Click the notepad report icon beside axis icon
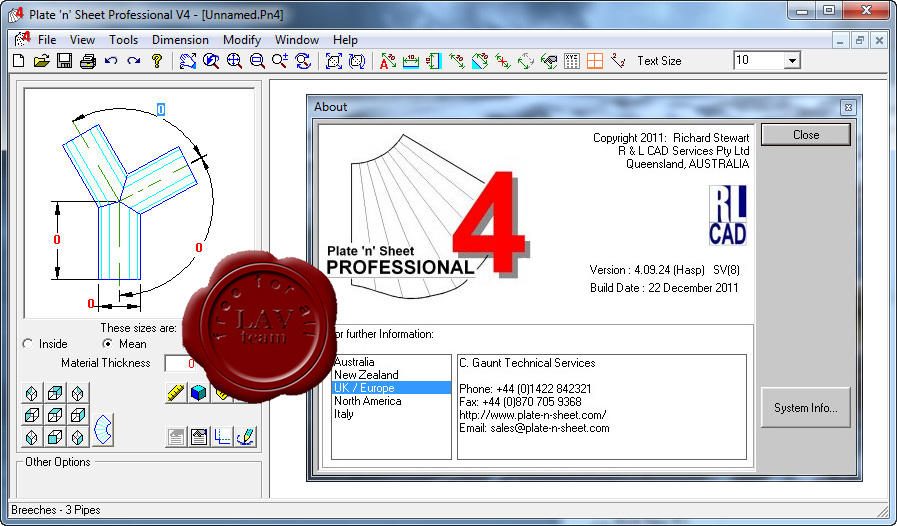Viewport: 897px width, 526px height. 199,437
